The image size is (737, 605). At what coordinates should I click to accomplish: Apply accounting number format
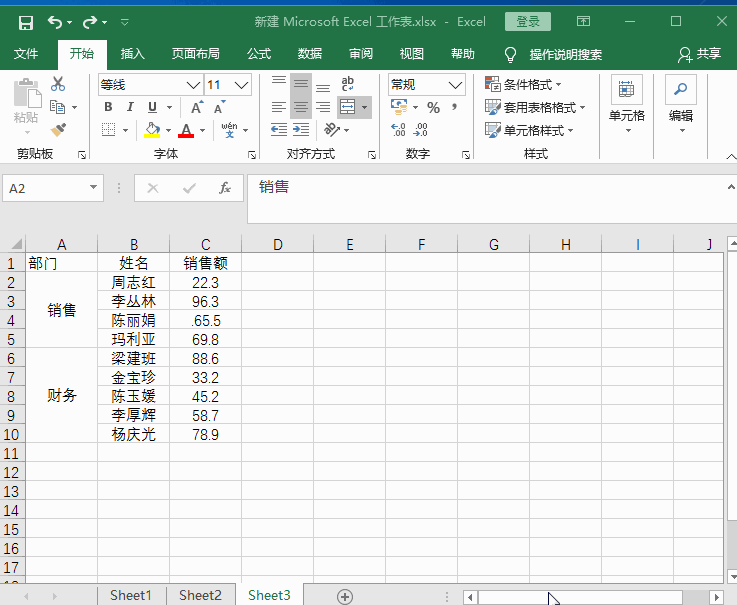pos(399,107)
